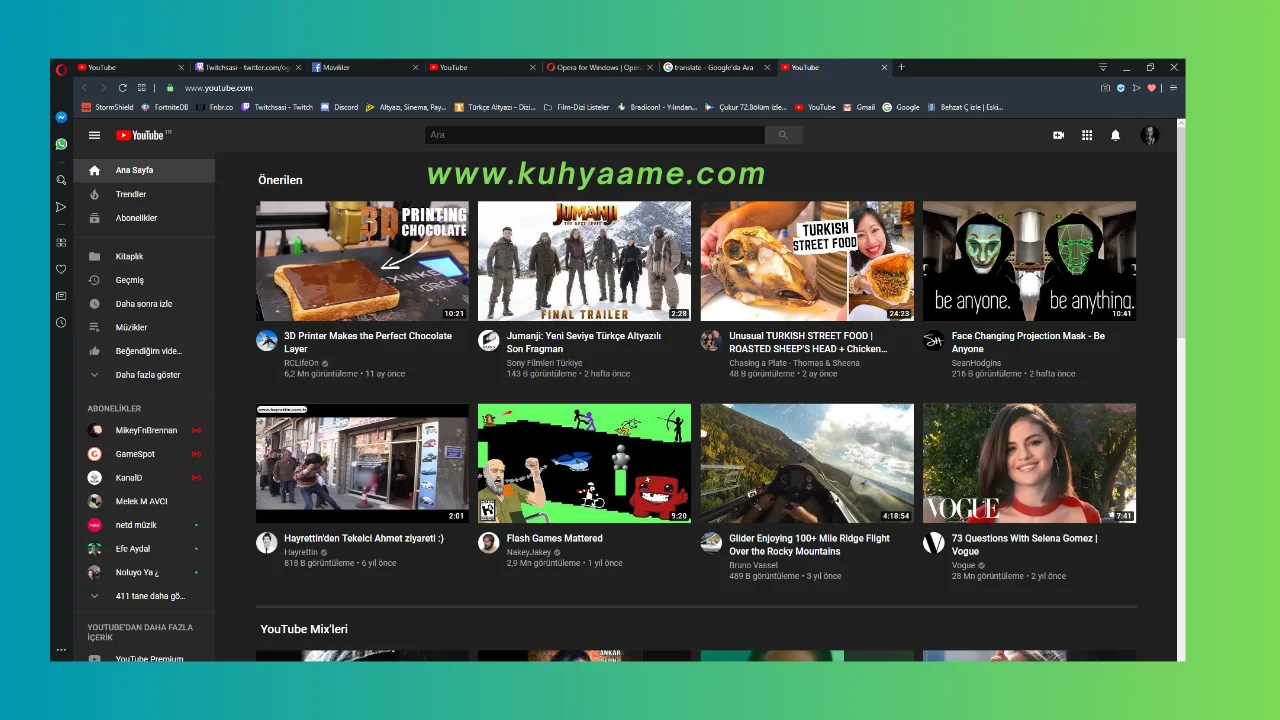Click the Opera menu logo

click(x=61, y=68)
